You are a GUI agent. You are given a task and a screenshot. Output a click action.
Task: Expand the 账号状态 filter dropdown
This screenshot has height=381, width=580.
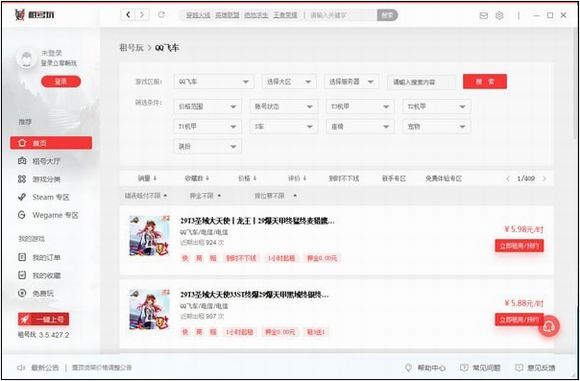pos(284,107)
